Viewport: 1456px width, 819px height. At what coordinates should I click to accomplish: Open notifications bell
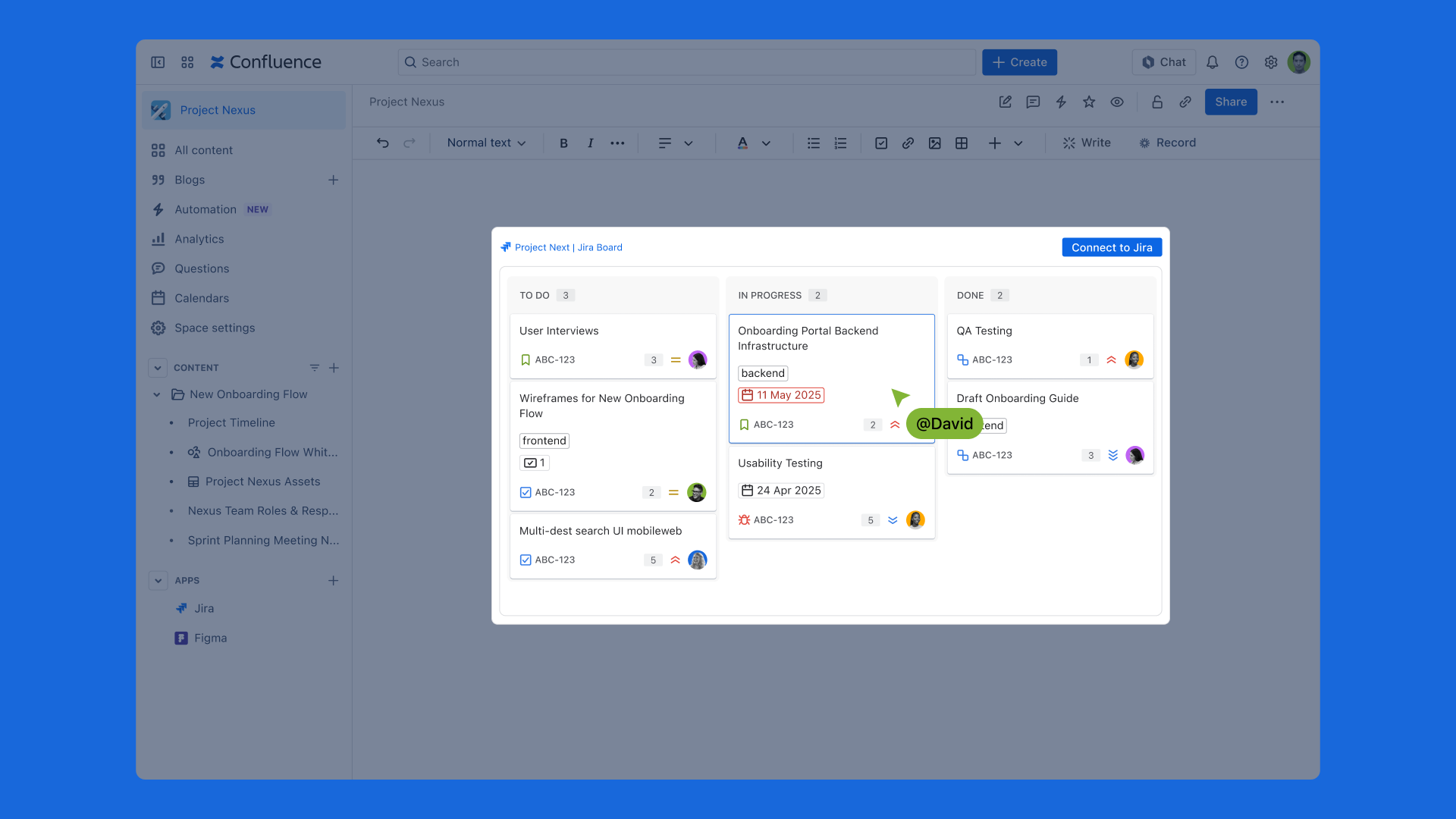1213,62
